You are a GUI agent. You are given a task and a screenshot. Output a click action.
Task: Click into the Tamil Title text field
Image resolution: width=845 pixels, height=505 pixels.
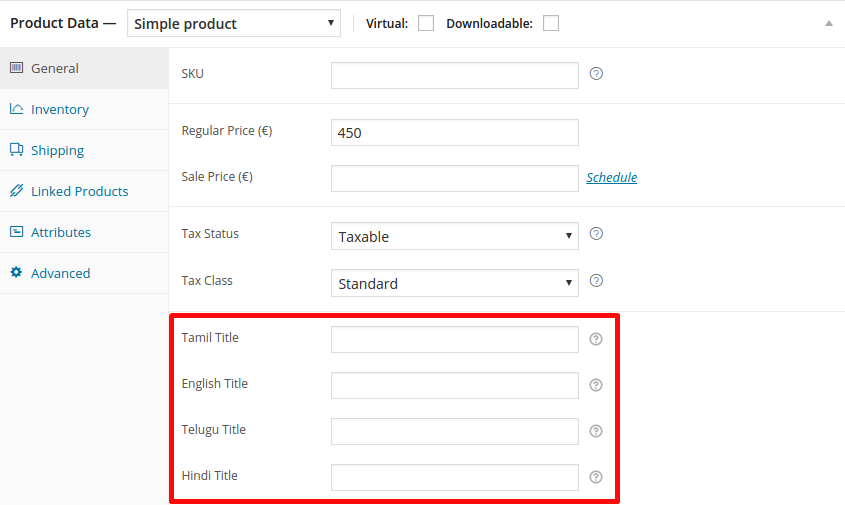[454, 339]
